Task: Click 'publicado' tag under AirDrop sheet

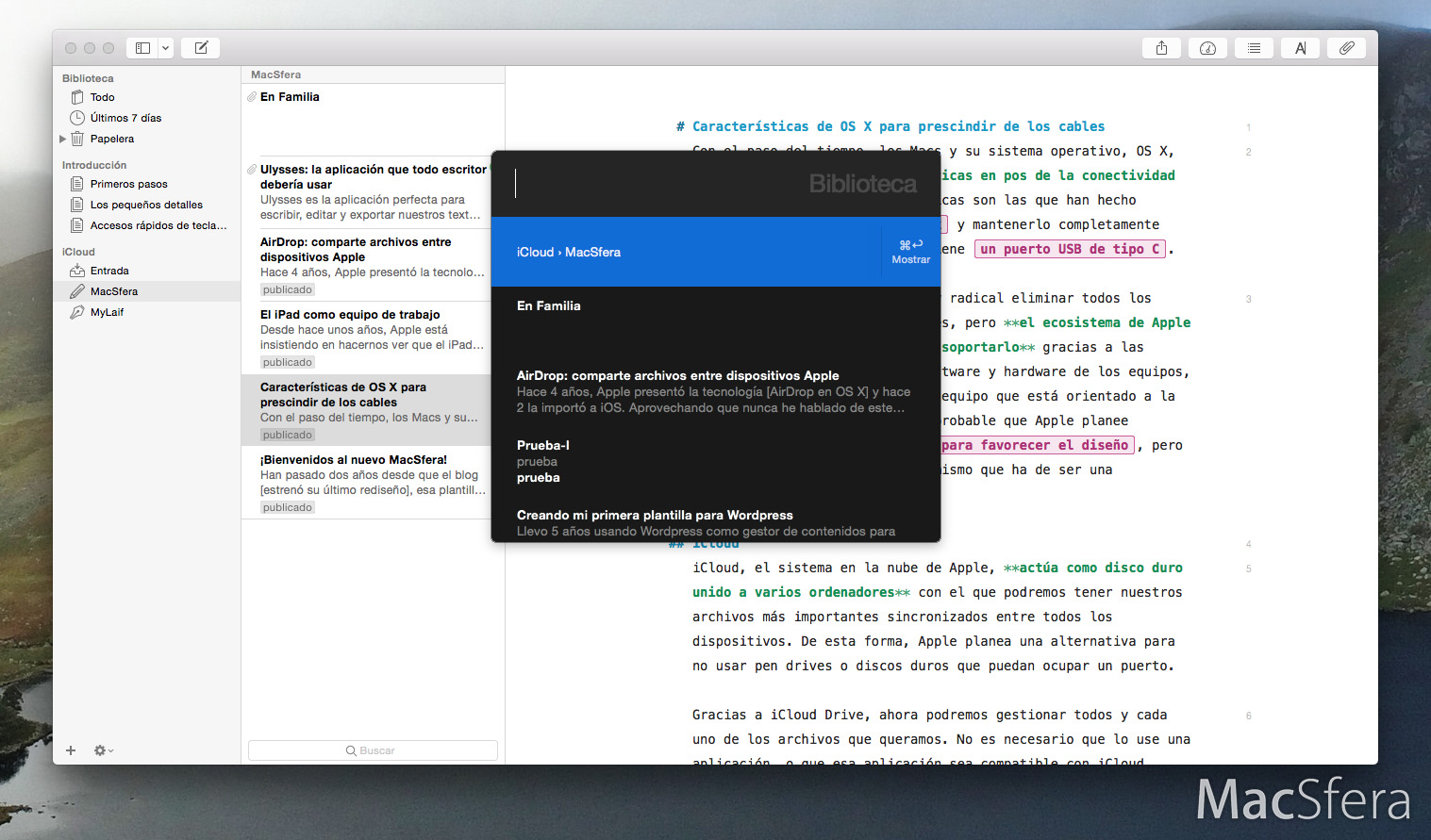Action: tap(288, 289)
